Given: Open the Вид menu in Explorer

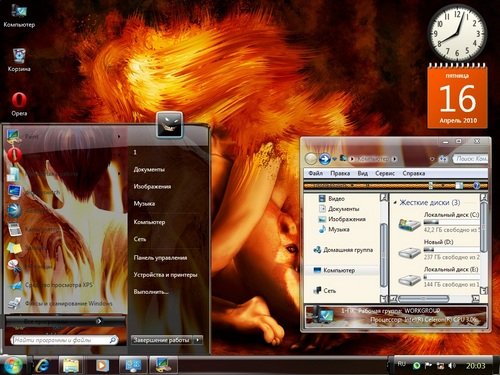Looking at the screenshot, I should click(x=362, y=173).
